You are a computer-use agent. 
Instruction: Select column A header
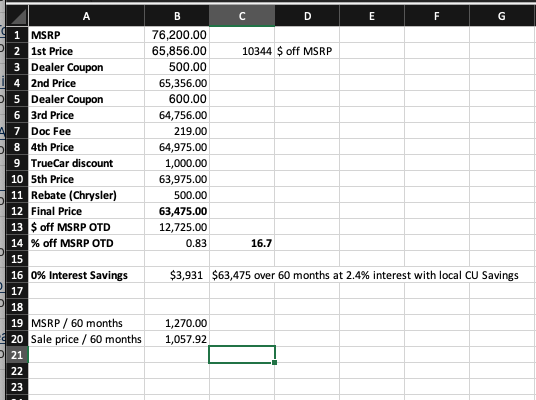[86, 16]
